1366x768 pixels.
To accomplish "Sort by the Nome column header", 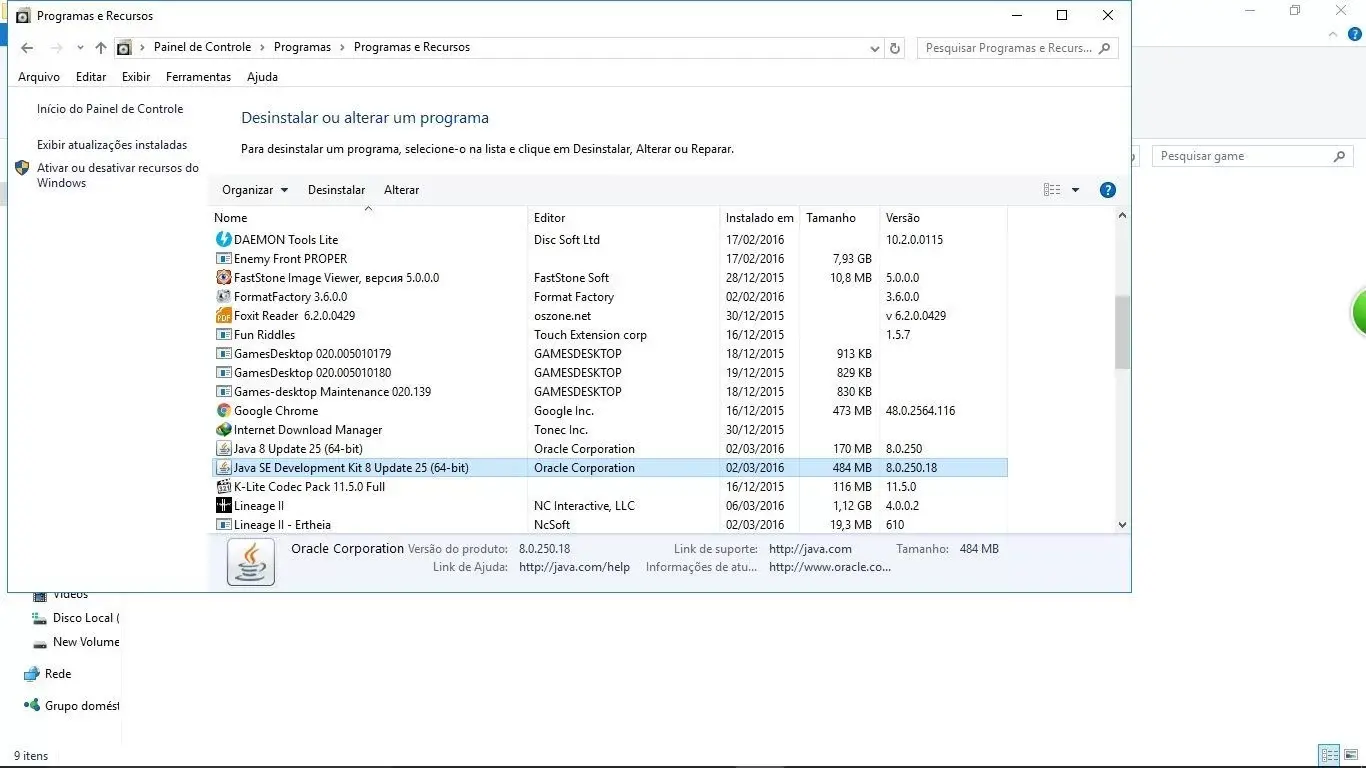I will [x=368, y=218].
